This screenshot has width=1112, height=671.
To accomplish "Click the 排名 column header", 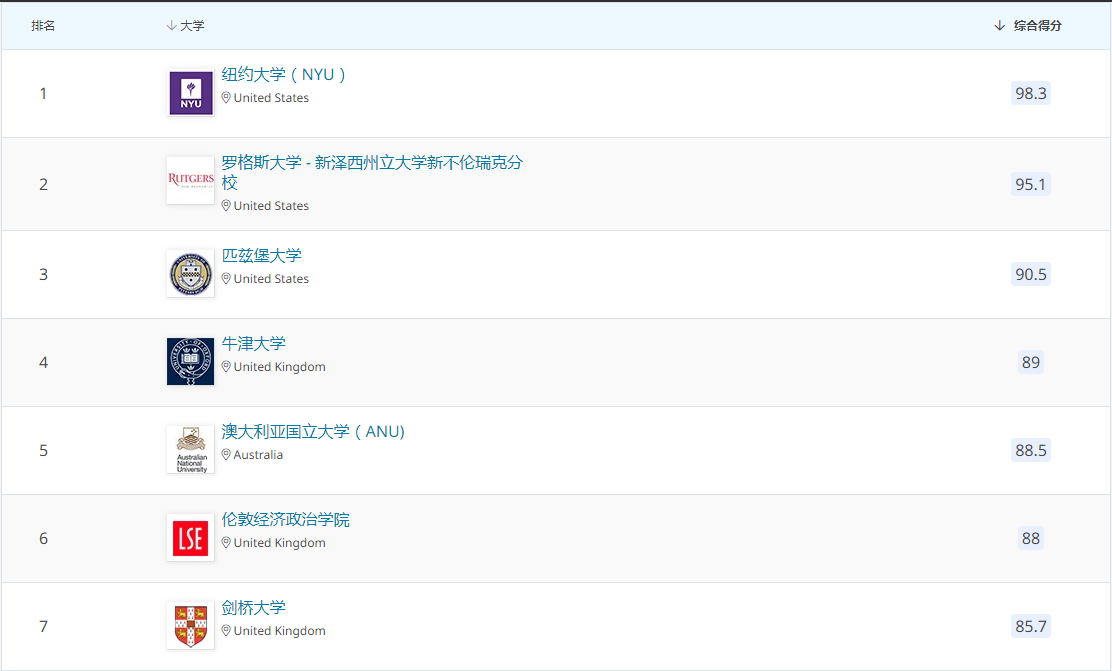I will [44, 25].
